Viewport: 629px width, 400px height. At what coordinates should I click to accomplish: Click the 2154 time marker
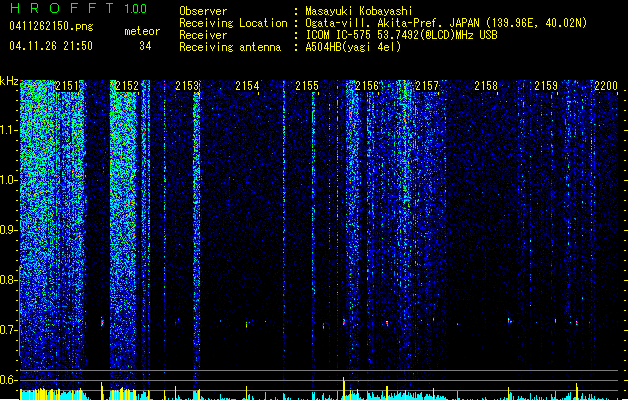pos(247,86)
